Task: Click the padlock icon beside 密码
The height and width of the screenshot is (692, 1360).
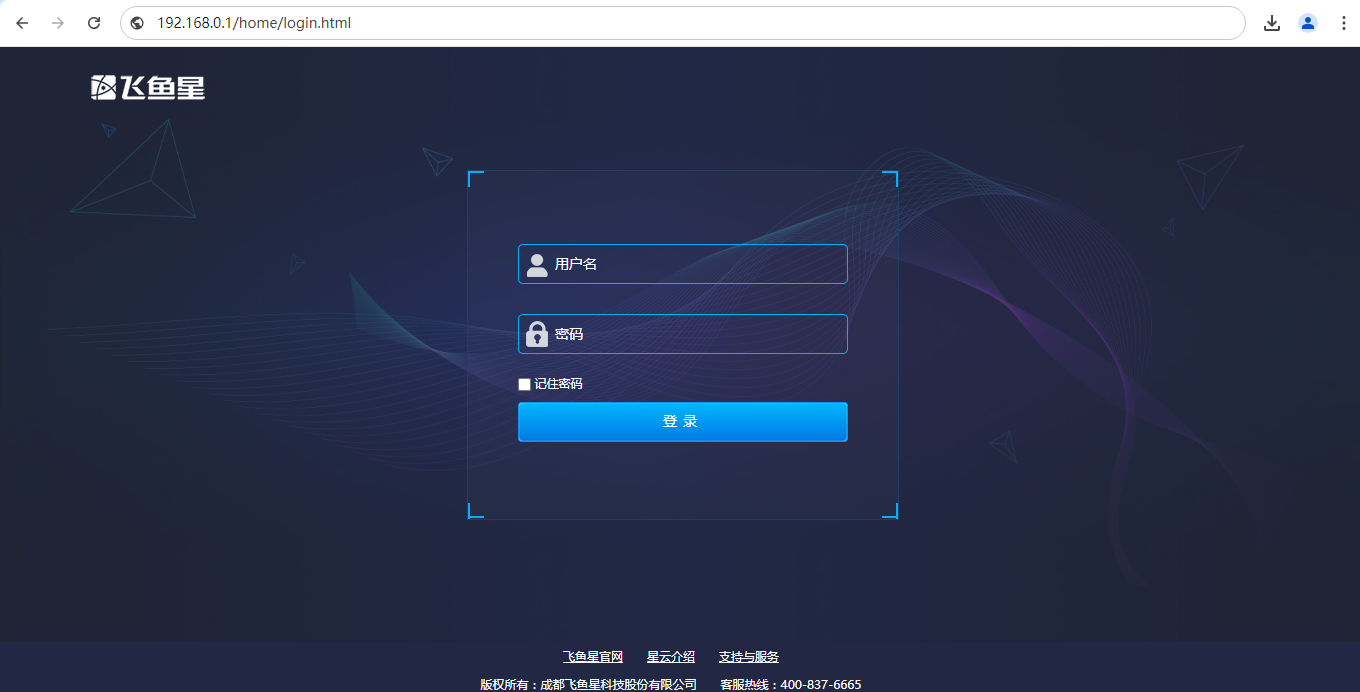Action: (537, 334)
